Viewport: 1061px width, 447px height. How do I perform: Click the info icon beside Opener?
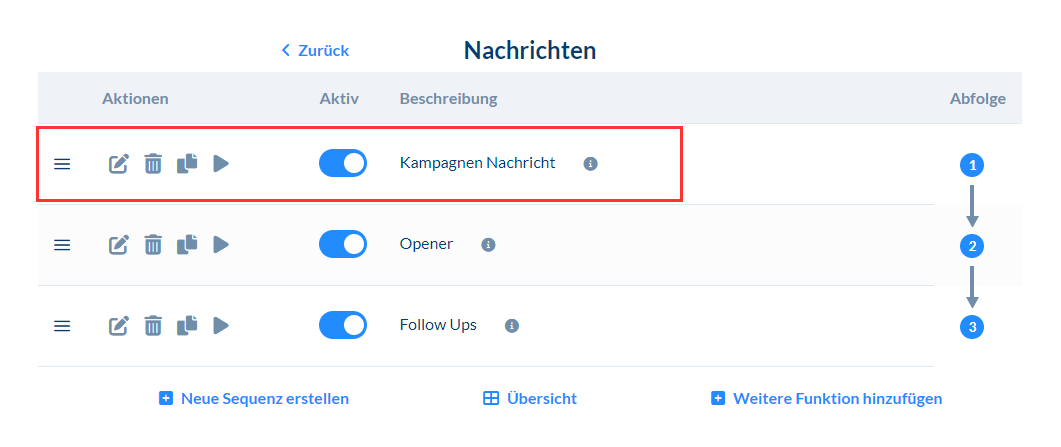[488, 244]
